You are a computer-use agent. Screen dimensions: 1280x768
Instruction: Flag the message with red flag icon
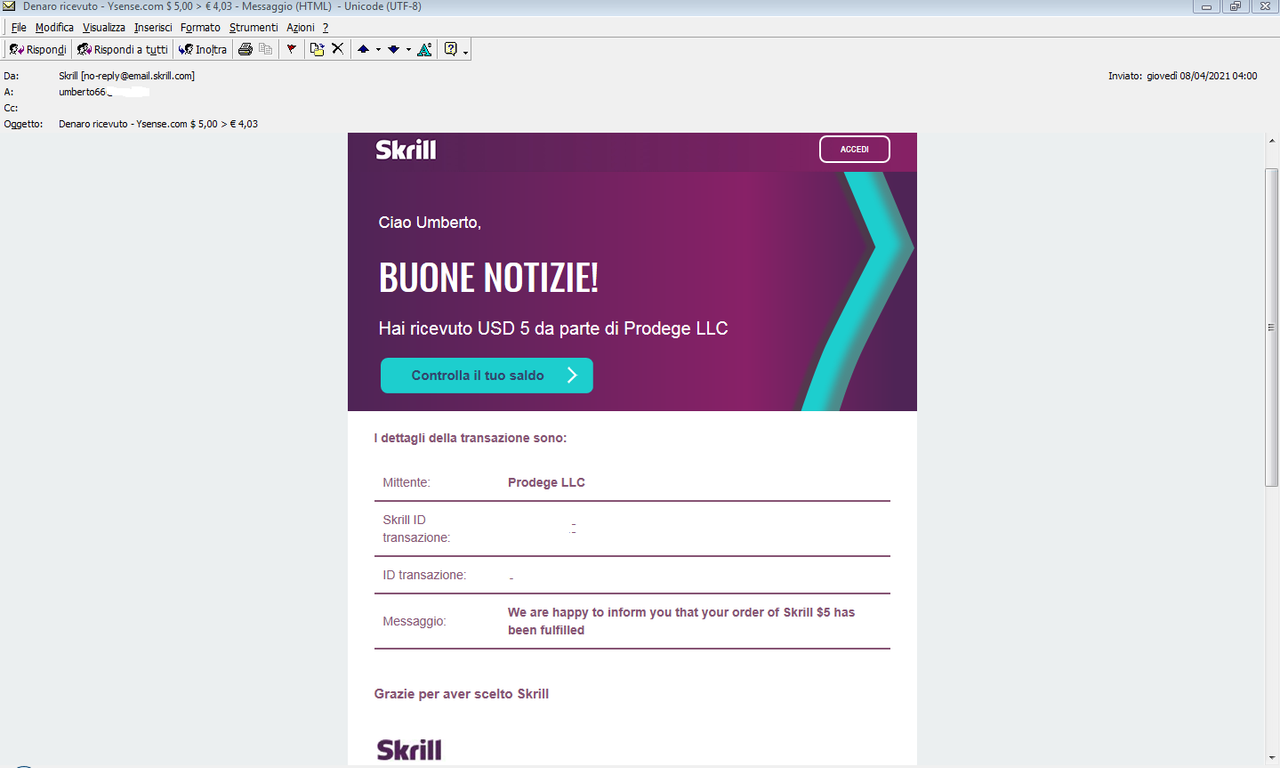[291, 49]
